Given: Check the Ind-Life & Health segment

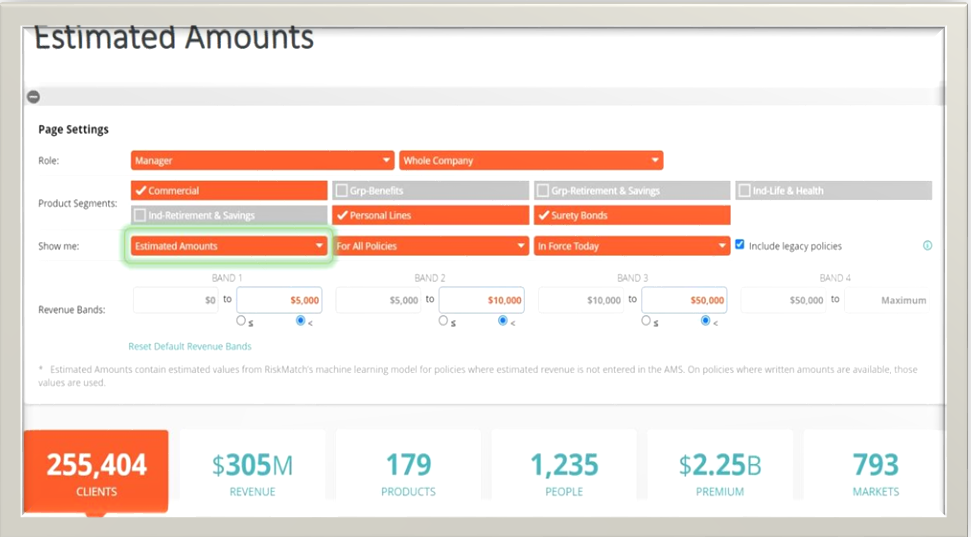Looking at the screenshot, I should click(745, 191).
